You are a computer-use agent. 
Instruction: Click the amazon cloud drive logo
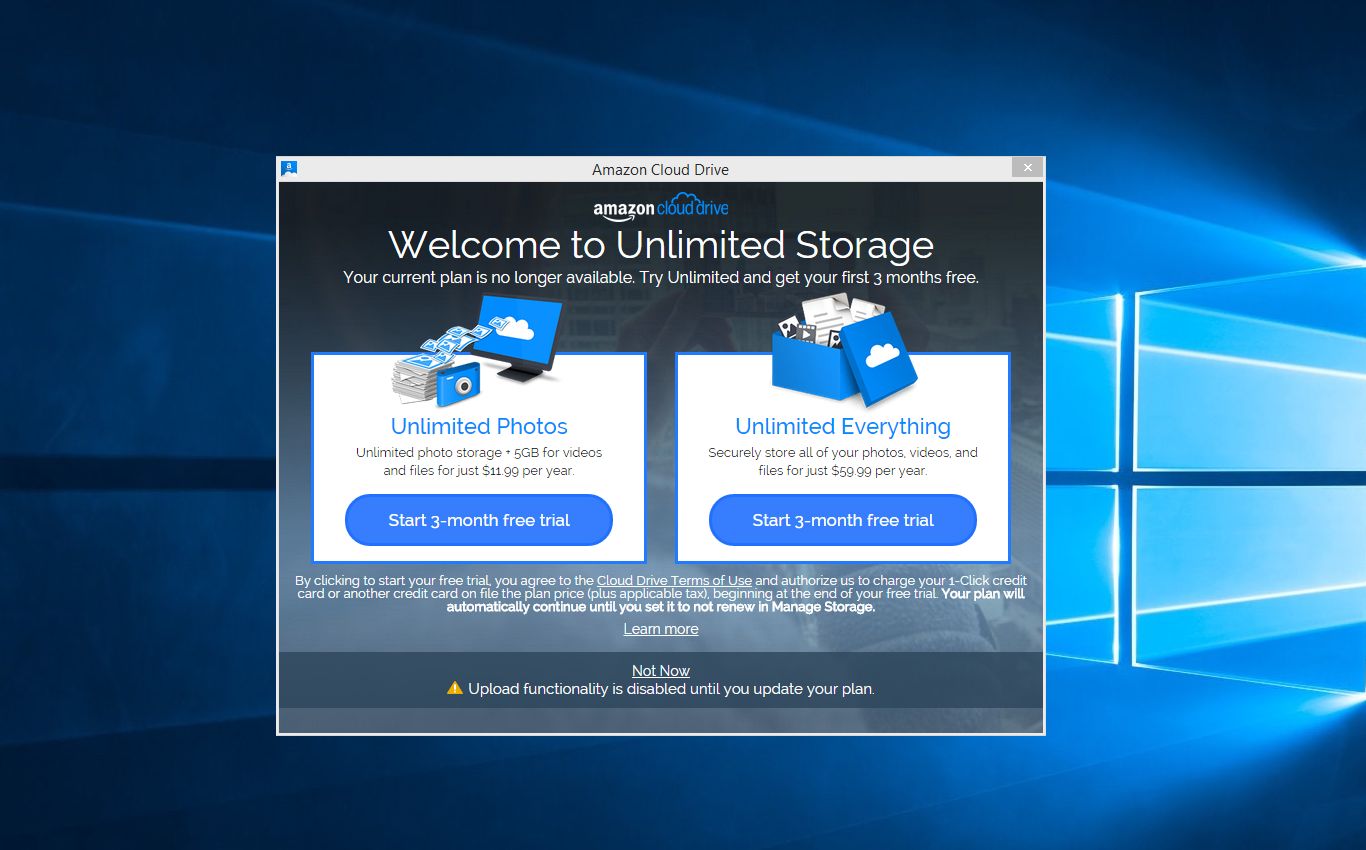(661, 207)
